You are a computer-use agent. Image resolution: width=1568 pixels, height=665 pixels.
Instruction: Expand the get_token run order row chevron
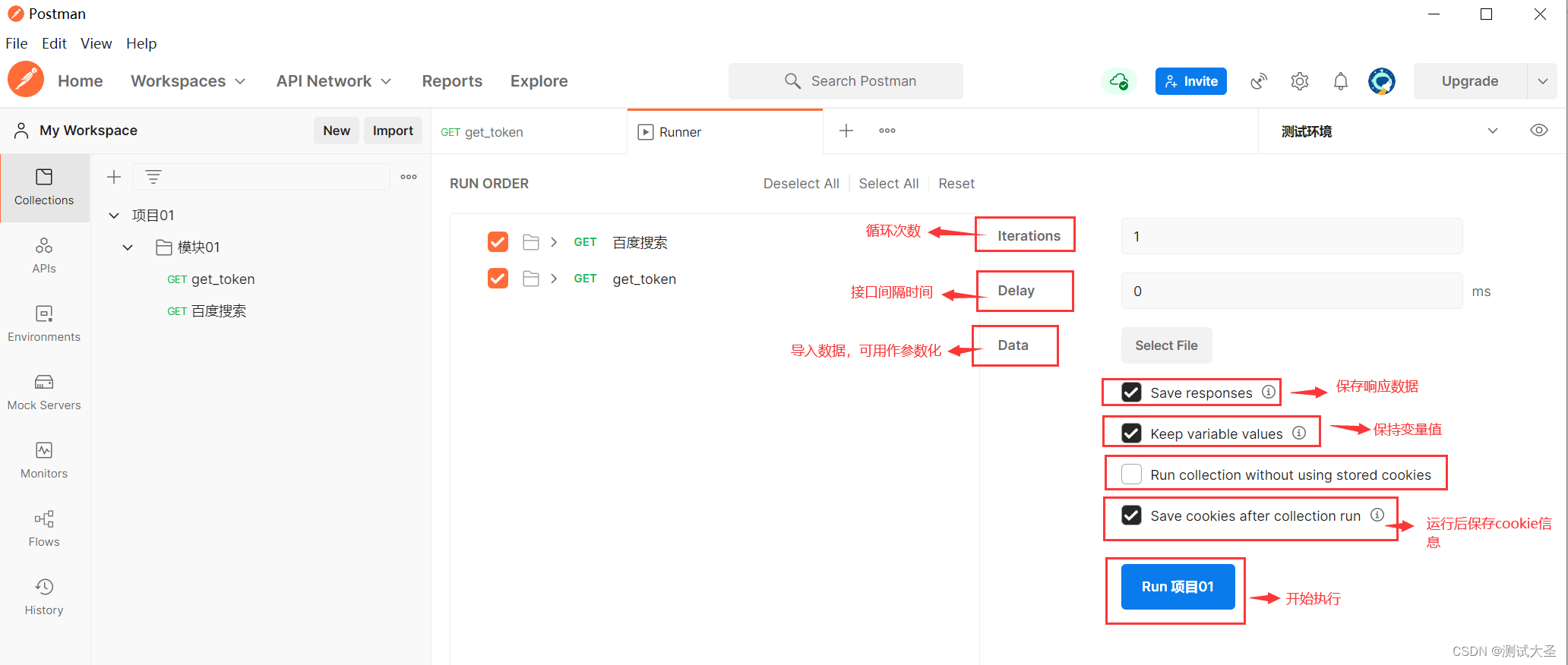(x=554, y=279)
